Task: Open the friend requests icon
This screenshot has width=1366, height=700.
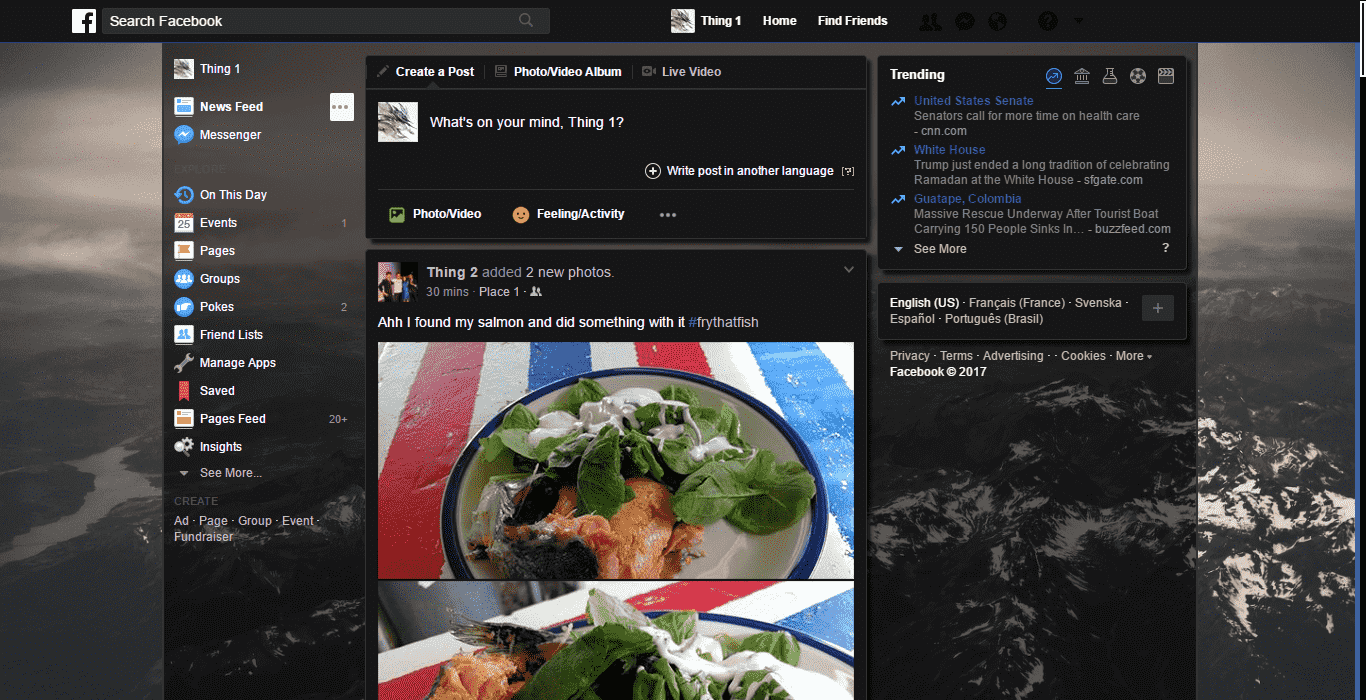Action: (930, 21)
